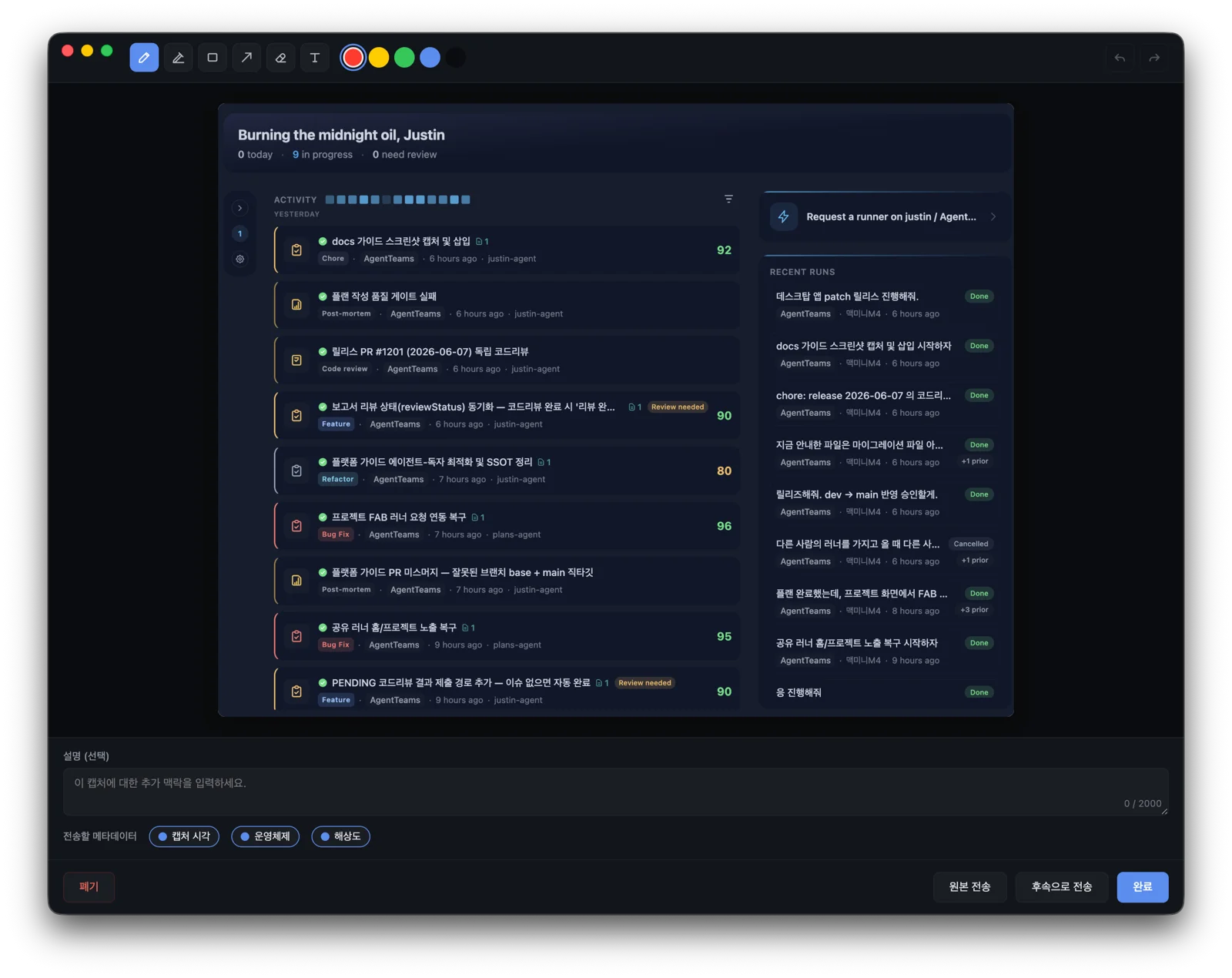This screenshot has width=1232, height=978.
Task: Select the pen drawing tool
Action: (x=144, y=58)
